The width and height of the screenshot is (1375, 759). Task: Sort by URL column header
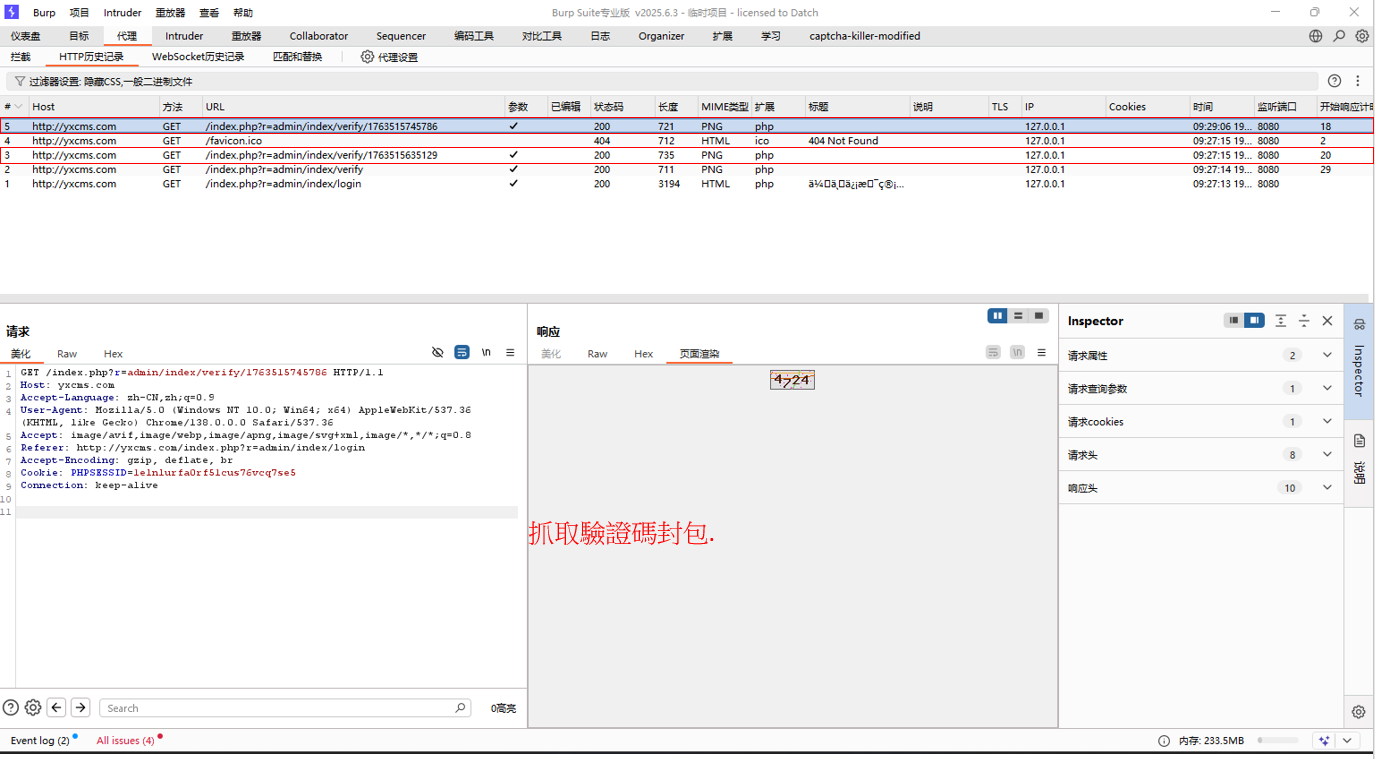[x=353, y=106]
